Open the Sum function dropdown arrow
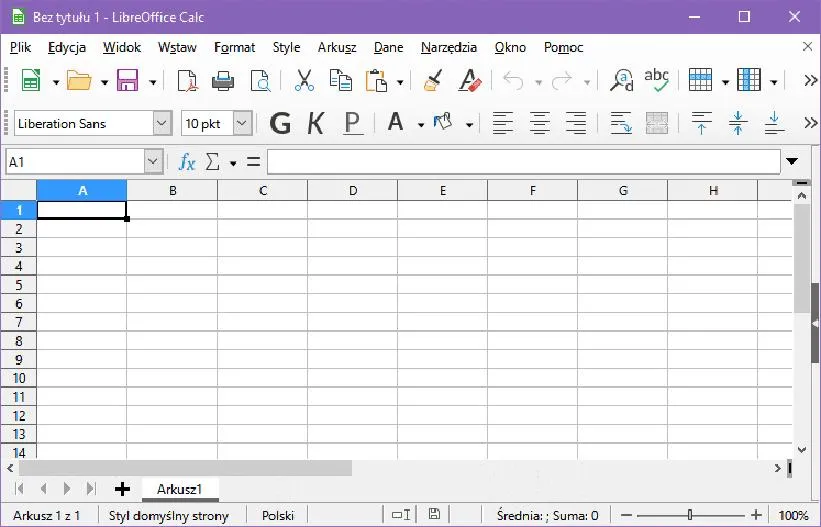 [233, 163]
